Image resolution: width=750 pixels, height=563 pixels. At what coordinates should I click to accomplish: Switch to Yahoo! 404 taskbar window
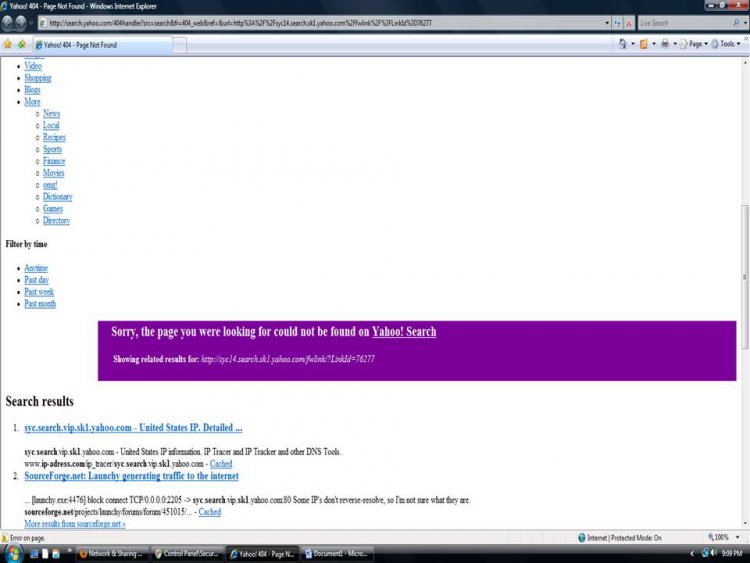[x=262, y=554]
